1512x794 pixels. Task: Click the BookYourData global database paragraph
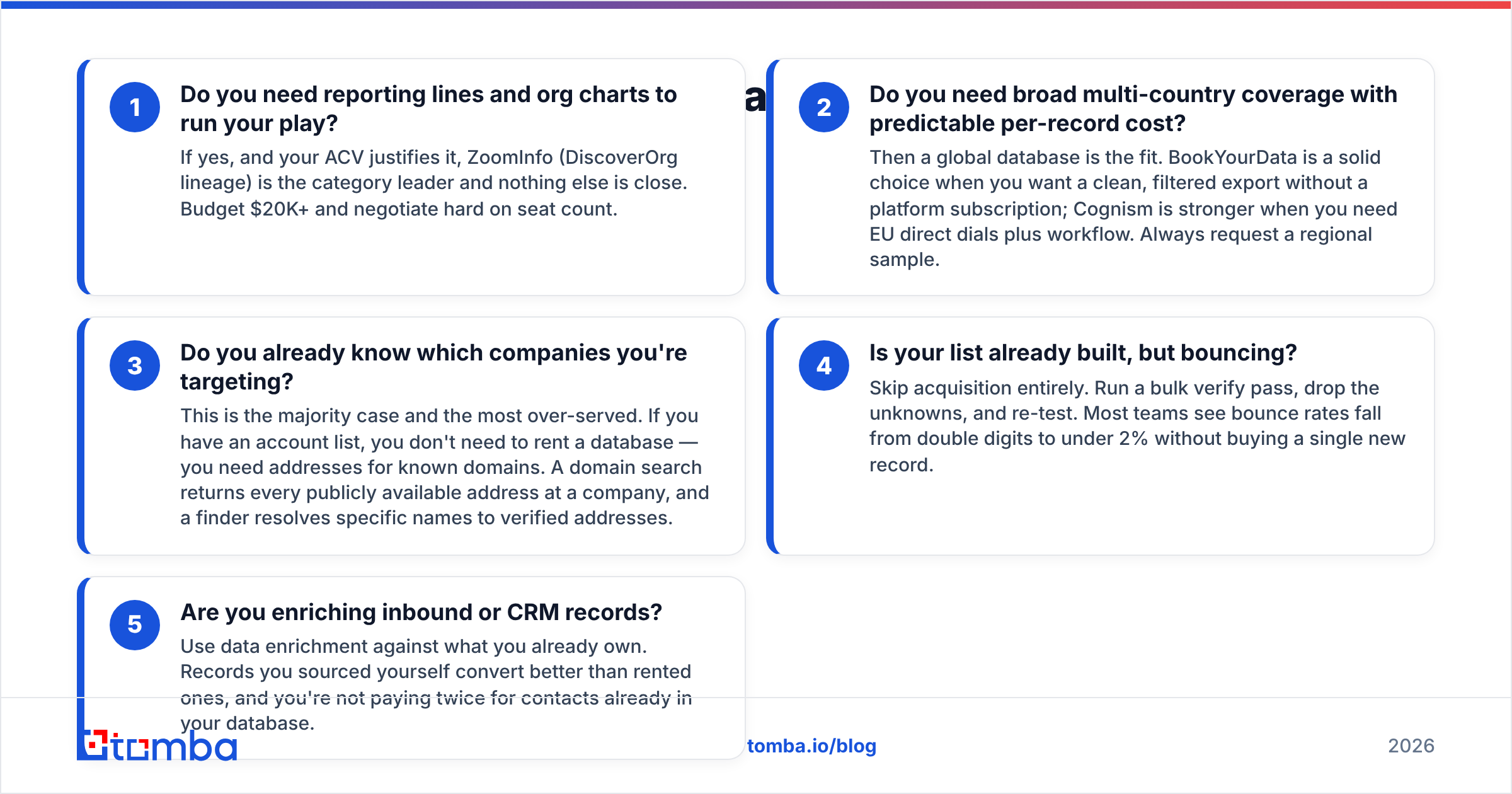tap(1133, 208)
